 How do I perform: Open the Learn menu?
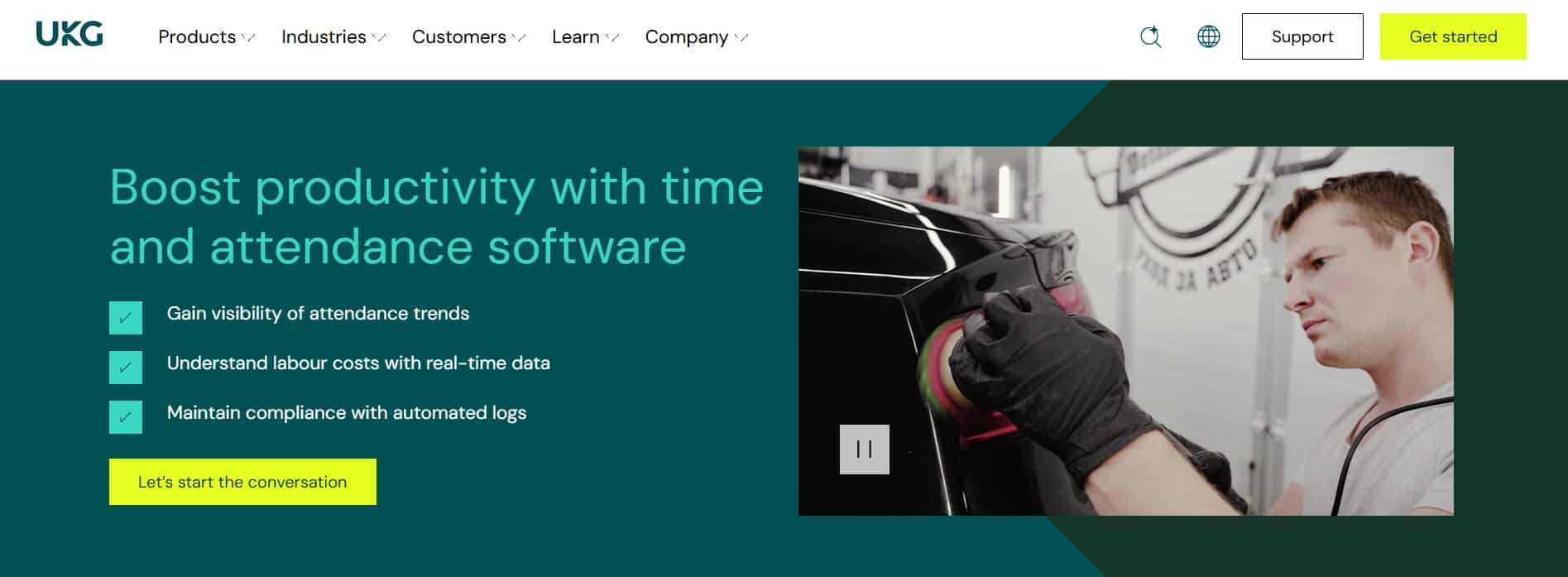click(x=576, y=37)
